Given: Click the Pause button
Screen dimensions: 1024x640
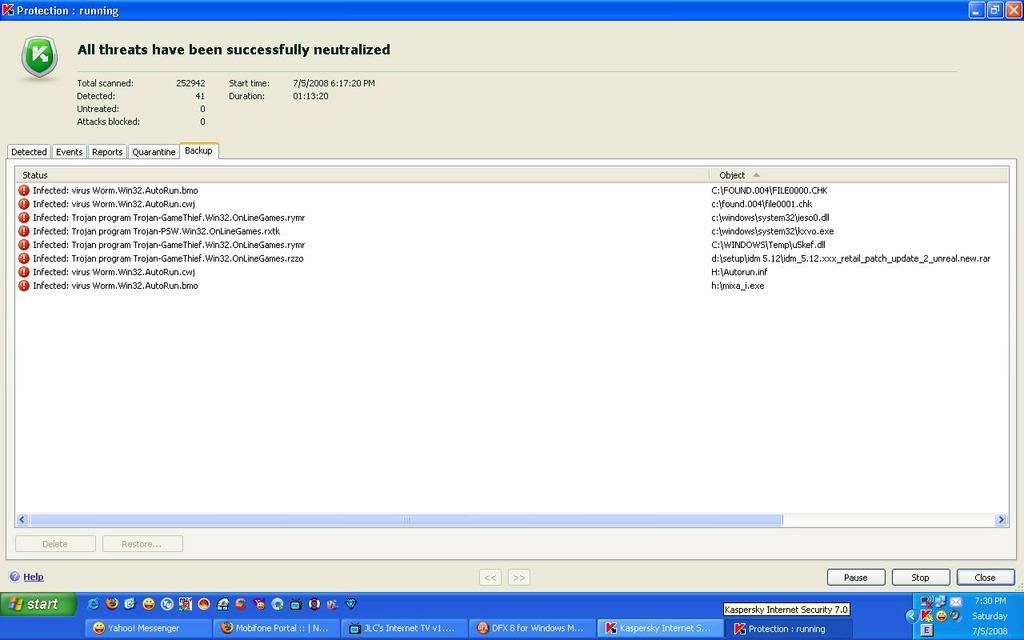Looking at the screenshot, I should (x=856, y=577).
